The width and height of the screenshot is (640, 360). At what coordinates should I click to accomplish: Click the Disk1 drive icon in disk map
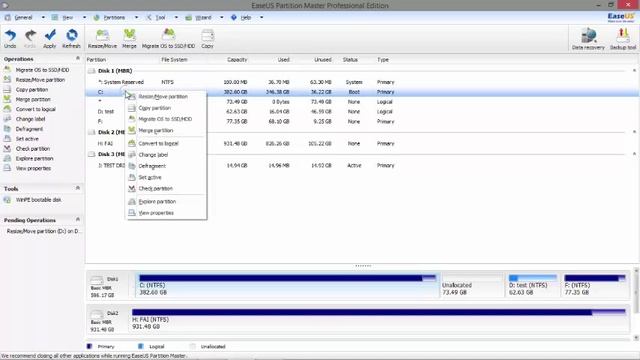(97, 280)
